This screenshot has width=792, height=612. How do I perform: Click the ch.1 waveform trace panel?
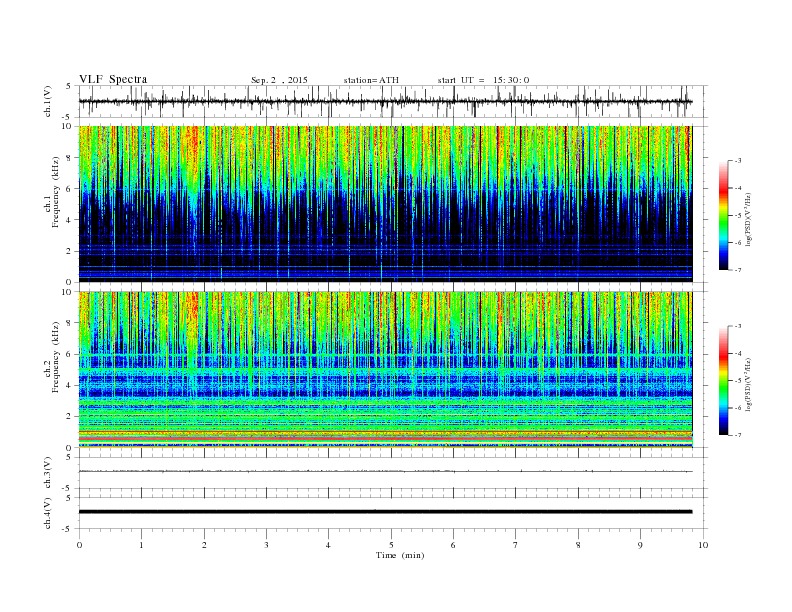coord(393,101)
